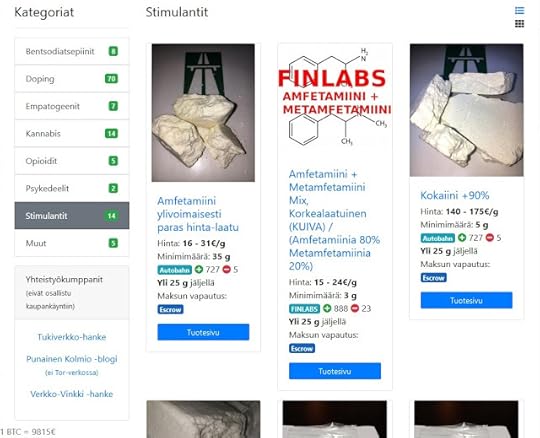This screenshot has width=540, height=438.
Task: Open the Tukiverkko-hanke partner link
Action: point(72,337)
